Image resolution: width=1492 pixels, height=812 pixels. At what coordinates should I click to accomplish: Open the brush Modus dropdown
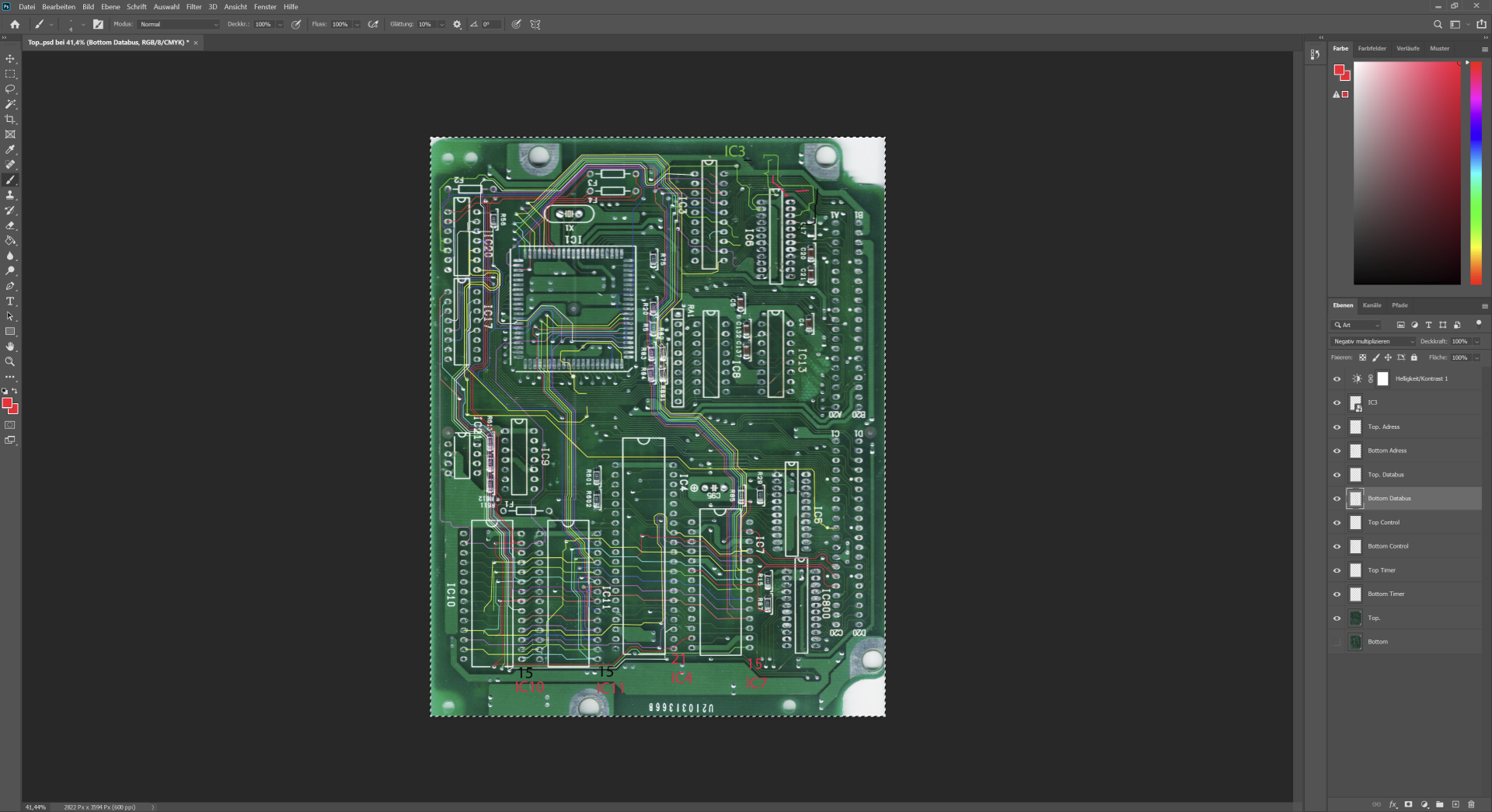point(180,24)
